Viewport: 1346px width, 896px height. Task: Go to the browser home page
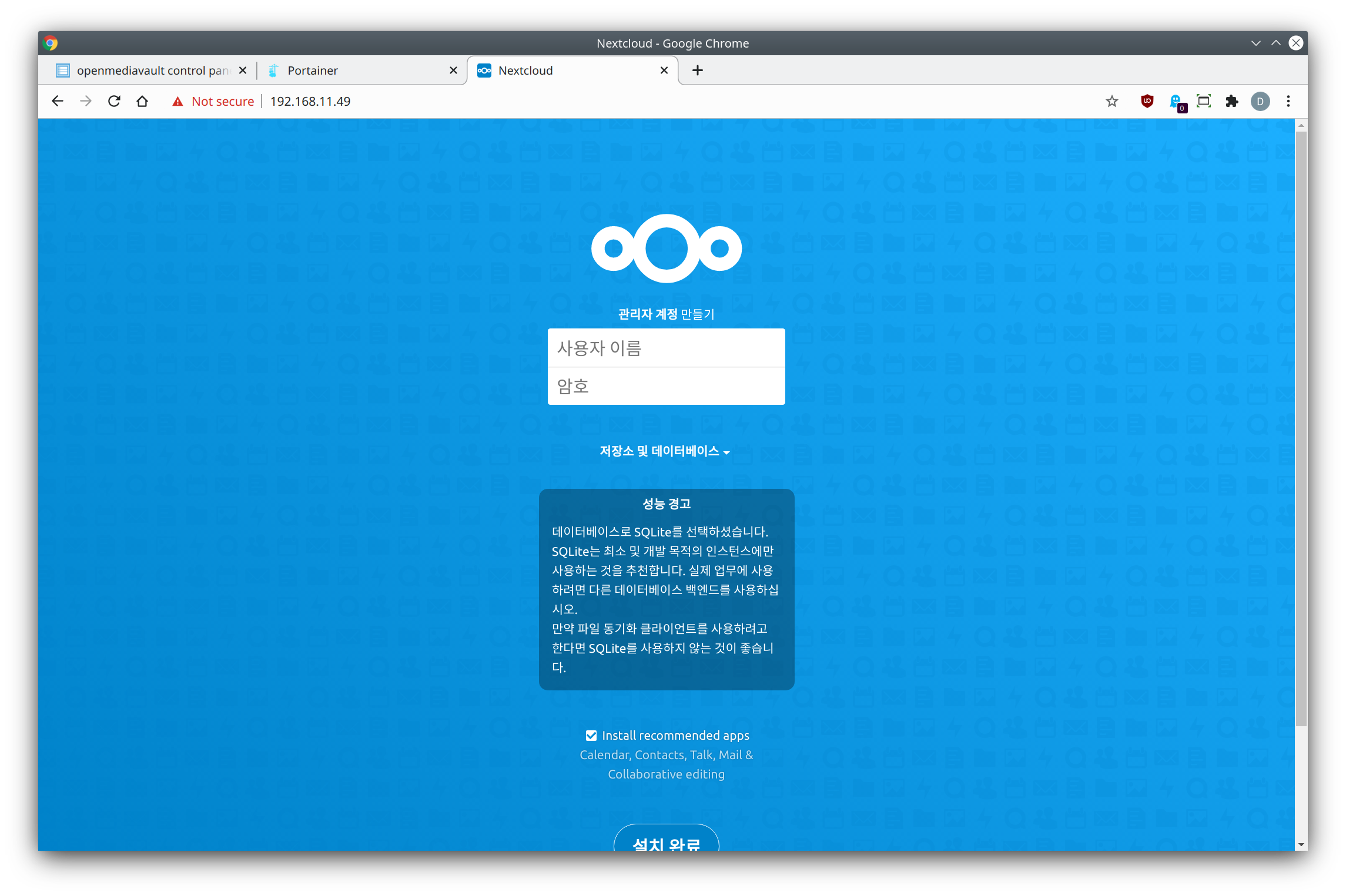[142, 101]
